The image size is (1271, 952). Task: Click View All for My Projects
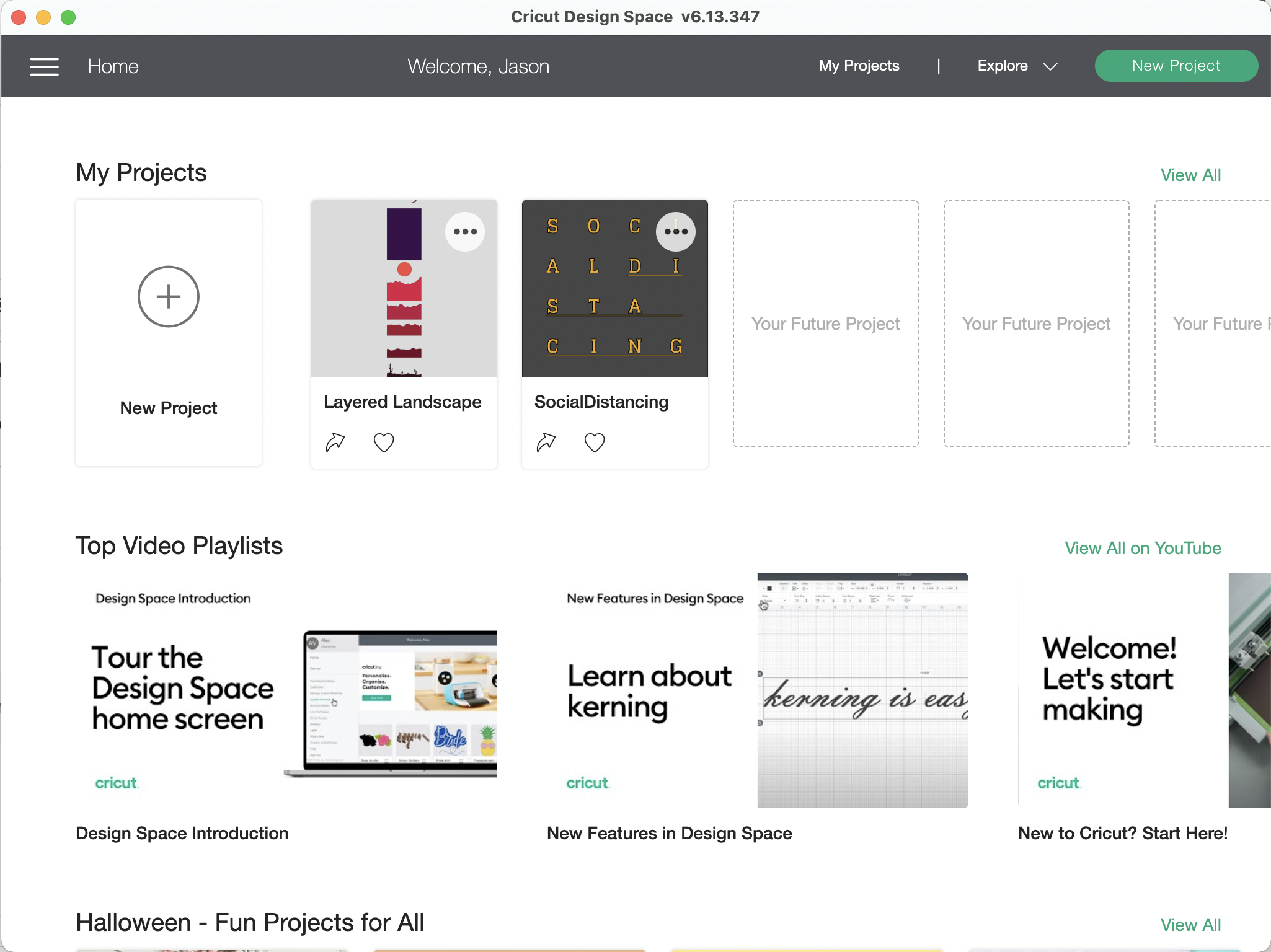(1190, 175)
